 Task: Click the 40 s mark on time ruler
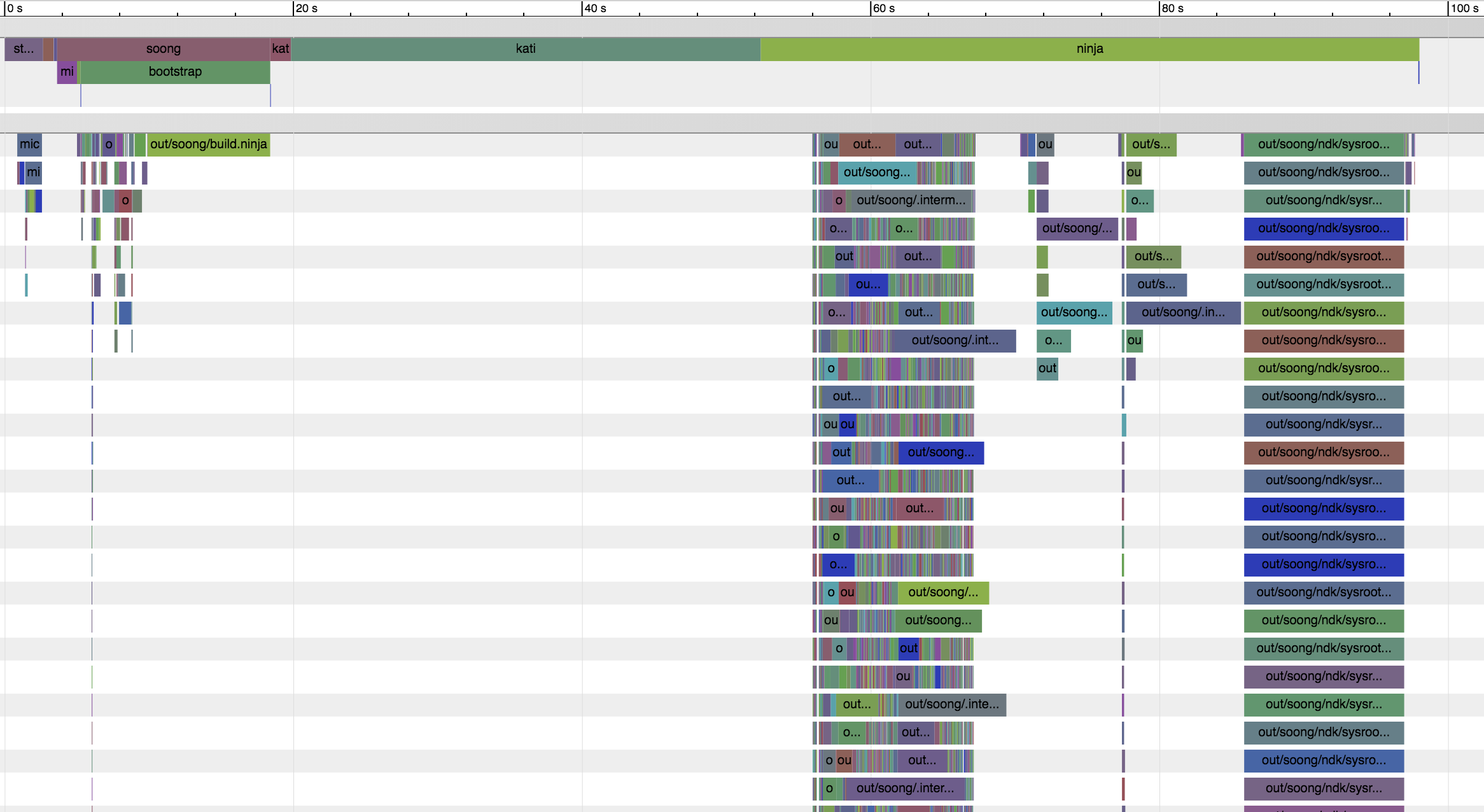[x=595, y=8]
